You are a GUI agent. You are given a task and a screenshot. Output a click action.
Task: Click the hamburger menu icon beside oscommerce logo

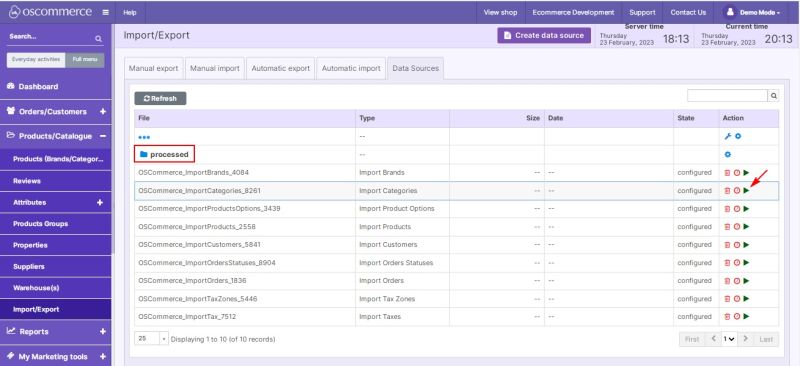coord(106,12)
